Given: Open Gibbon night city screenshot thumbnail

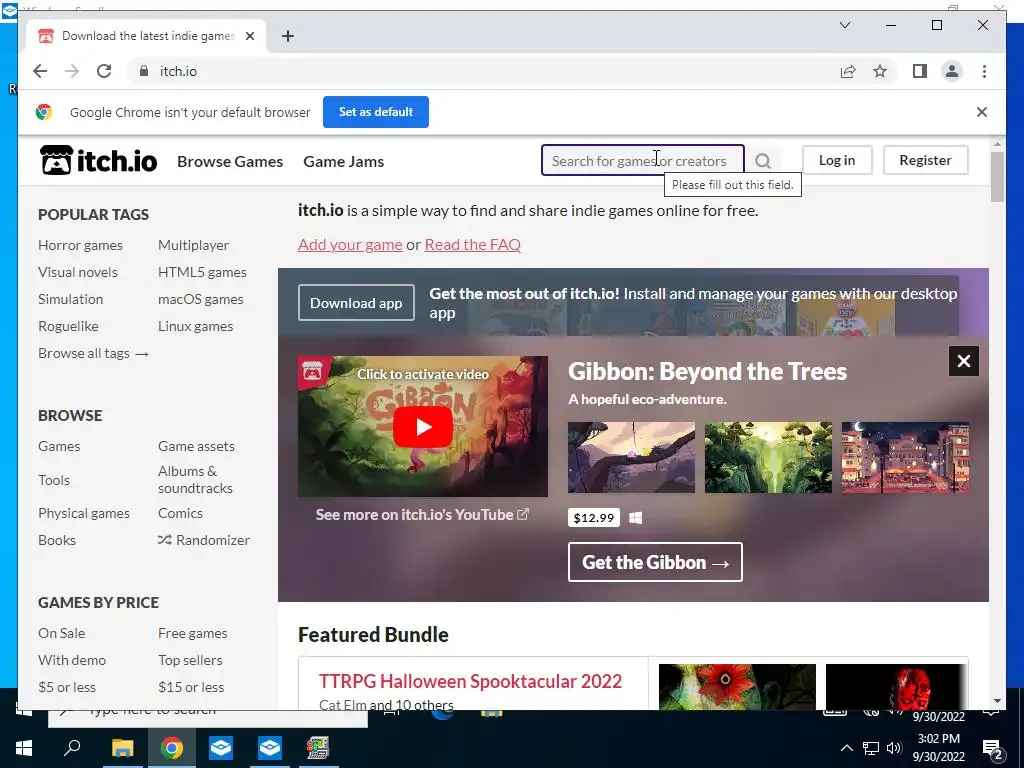Looking at the screenshot, I should click(x=905, y=457).
